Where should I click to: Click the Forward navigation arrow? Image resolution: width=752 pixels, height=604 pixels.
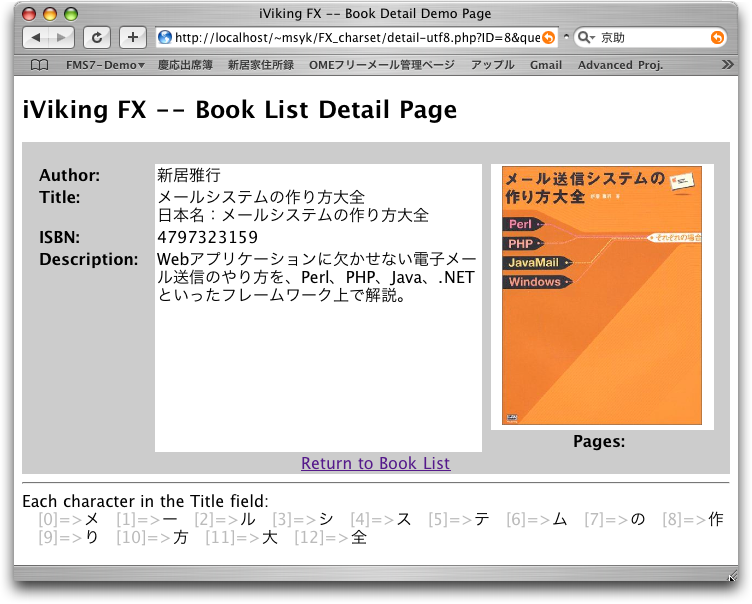61,38
